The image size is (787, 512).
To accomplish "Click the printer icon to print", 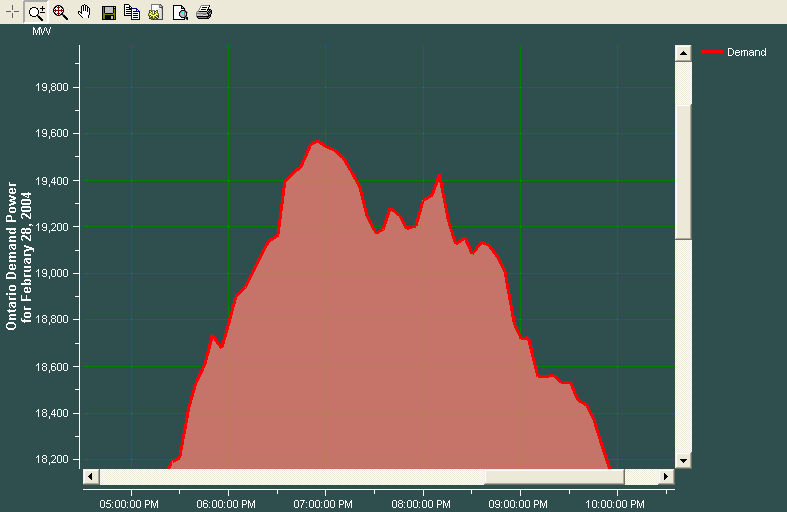I will 204,12.
